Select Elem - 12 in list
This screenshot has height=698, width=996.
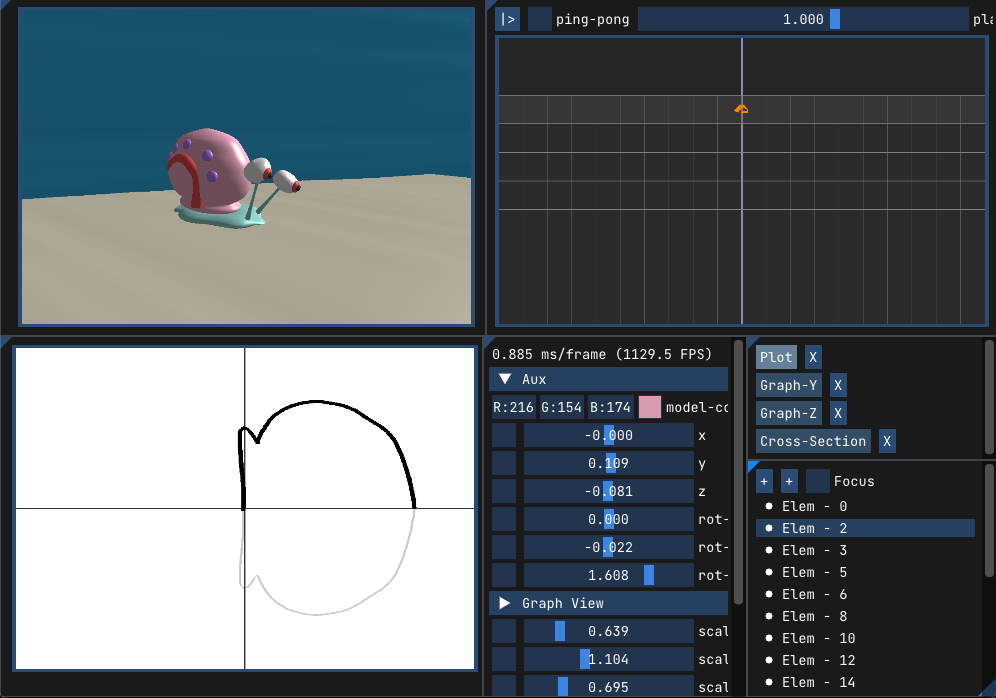[865, 660]
